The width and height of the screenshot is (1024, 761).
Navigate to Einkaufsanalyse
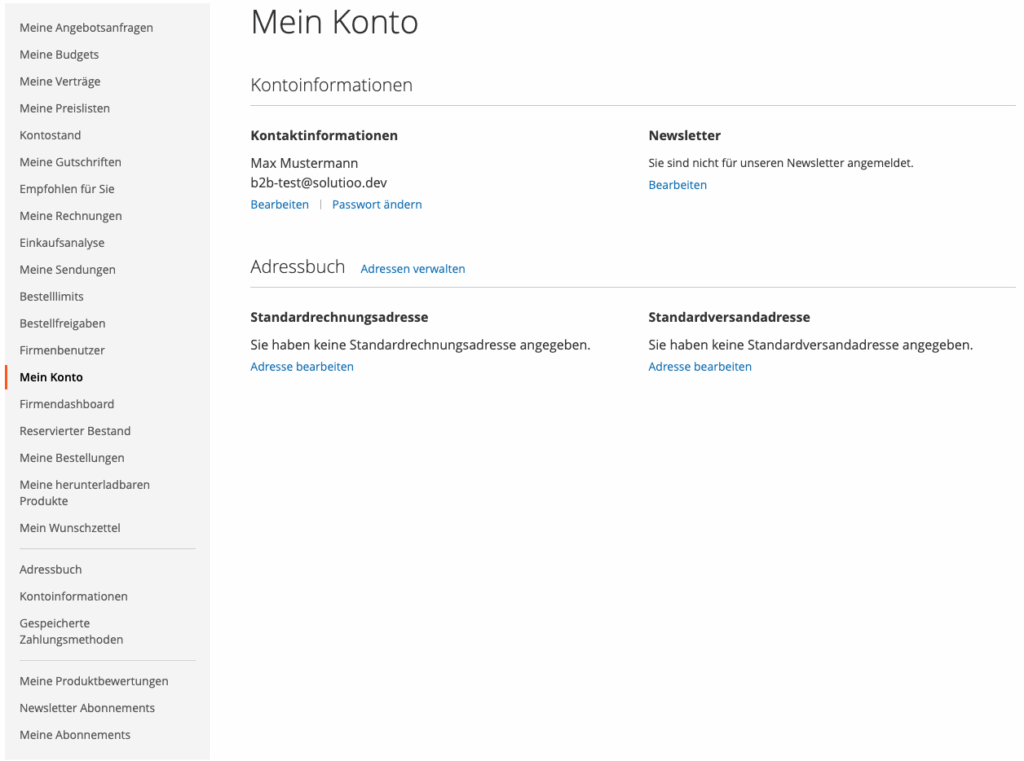[x=62, y=243]
